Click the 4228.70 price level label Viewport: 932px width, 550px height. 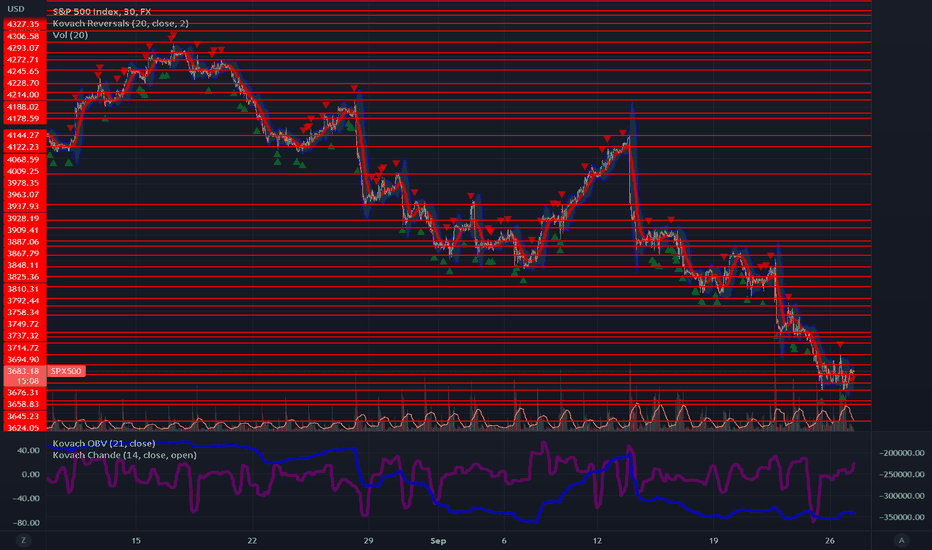[x=23, y=83]
